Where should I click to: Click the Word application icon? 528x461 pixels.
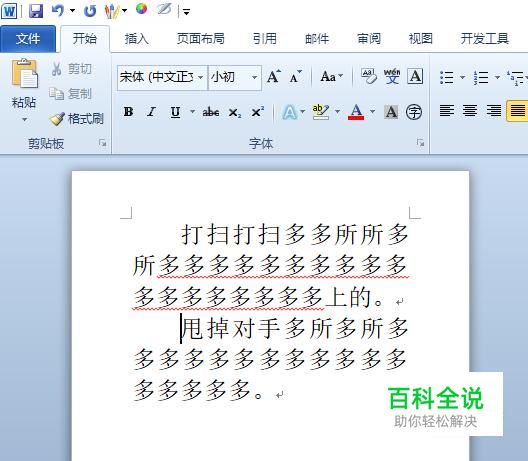(9, 11)
